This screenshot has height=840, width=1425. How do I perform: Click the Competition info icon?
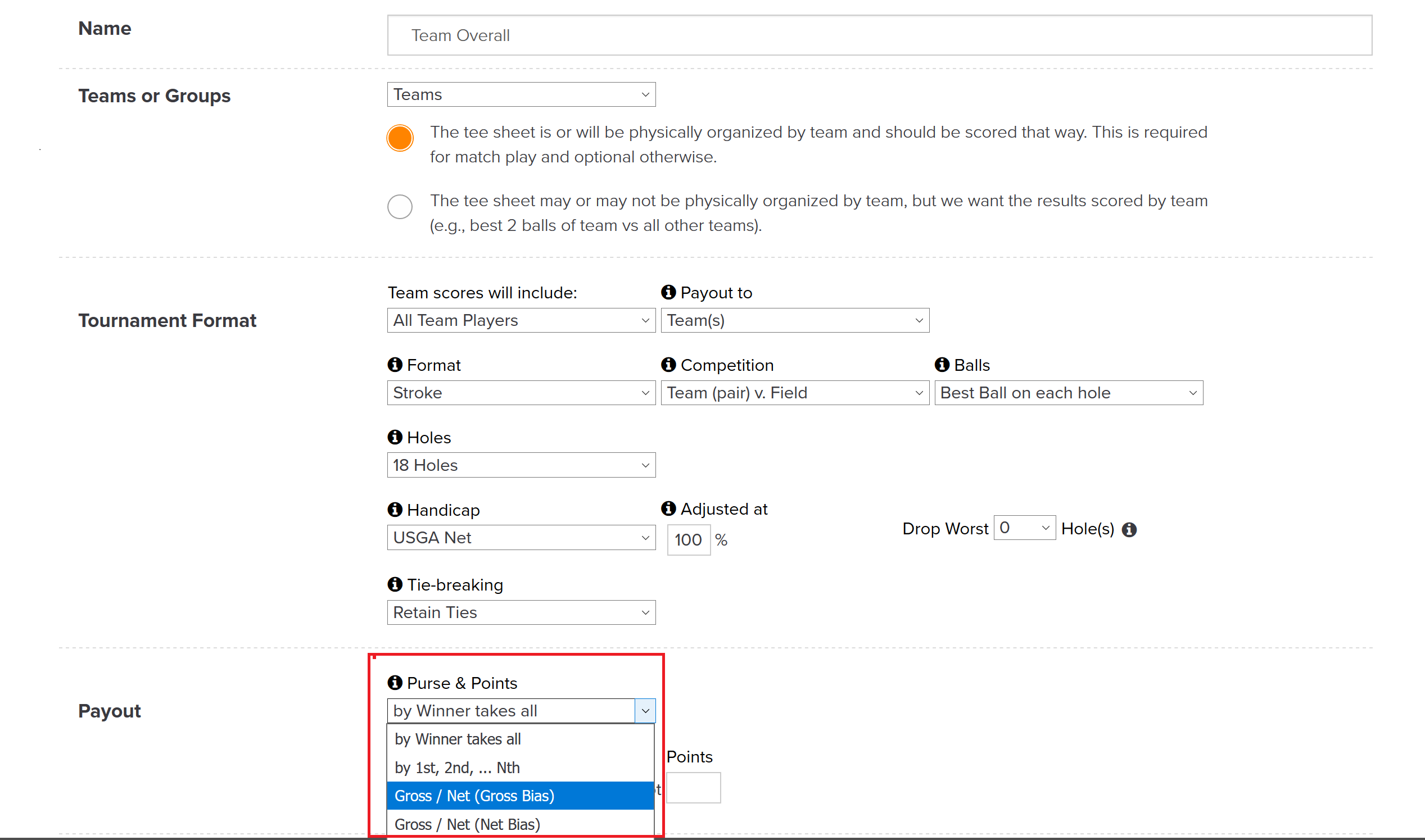668,365
